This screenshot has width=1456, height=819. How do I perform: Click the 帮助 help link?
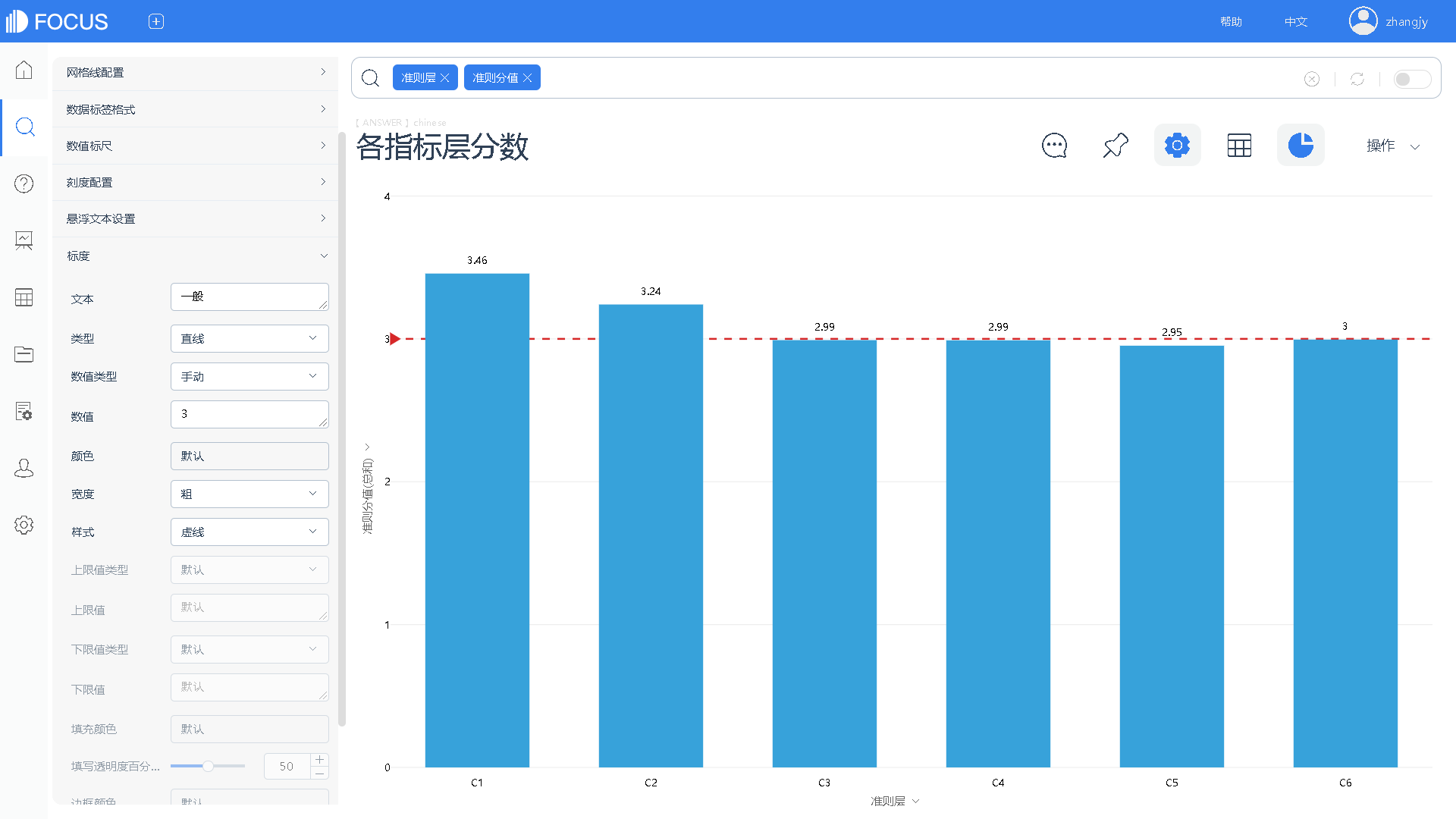1231,21
